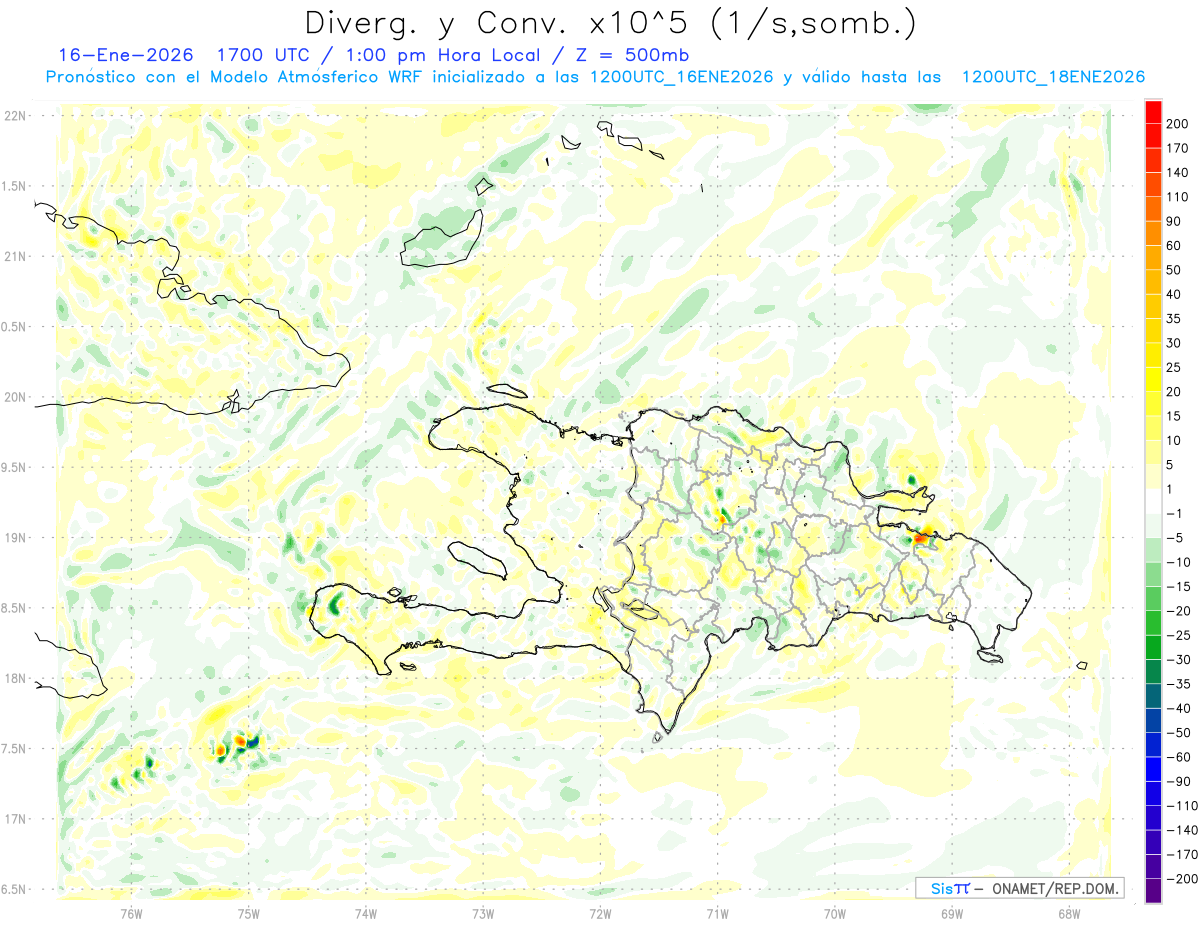
Task: Click the colorbar value '200' at top
Action: [x=1178, y=124]
